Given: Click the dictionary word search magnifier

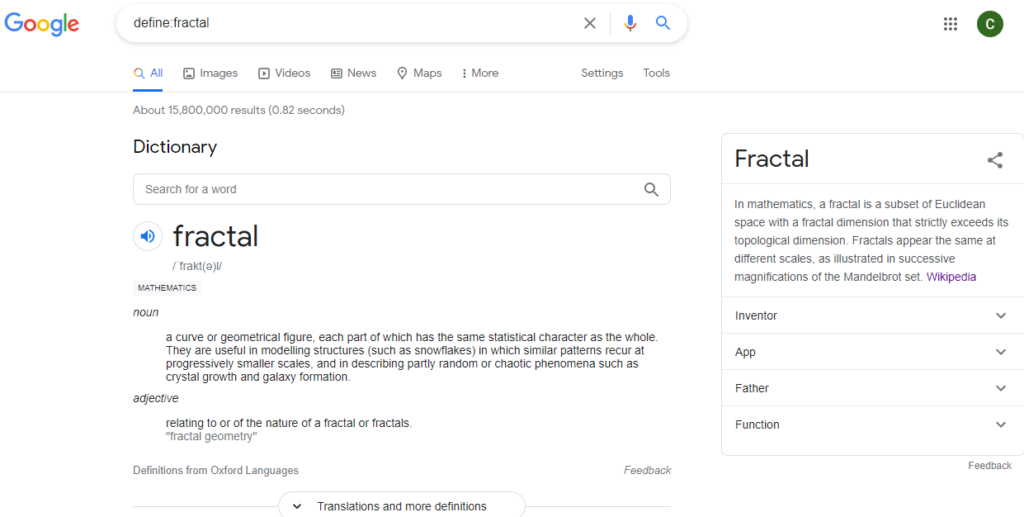Looking at the screenshot, I should [x=652, y=189].
